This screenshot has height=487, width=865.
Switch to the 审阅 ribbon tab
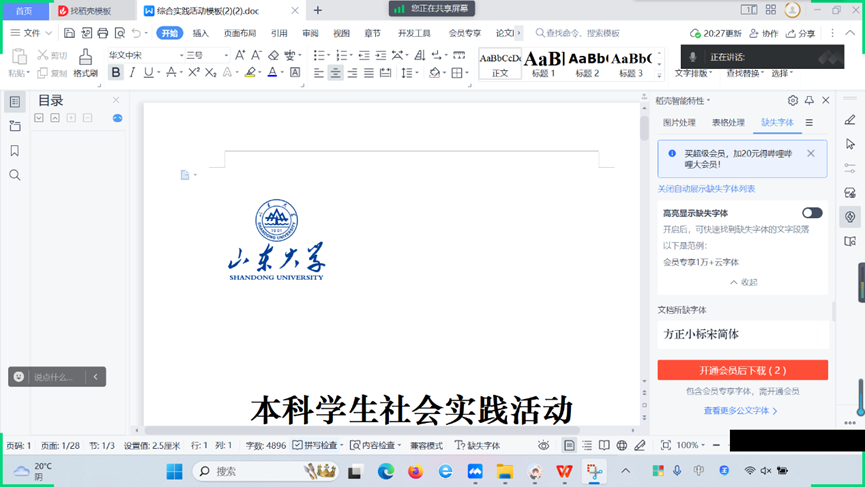click(x=310, y=33)
